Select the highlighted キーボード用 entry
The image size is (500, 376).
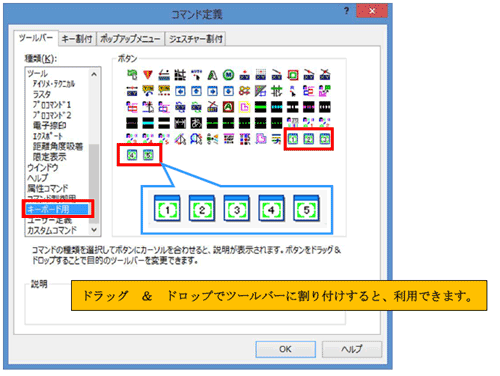[x=57, y=209]
